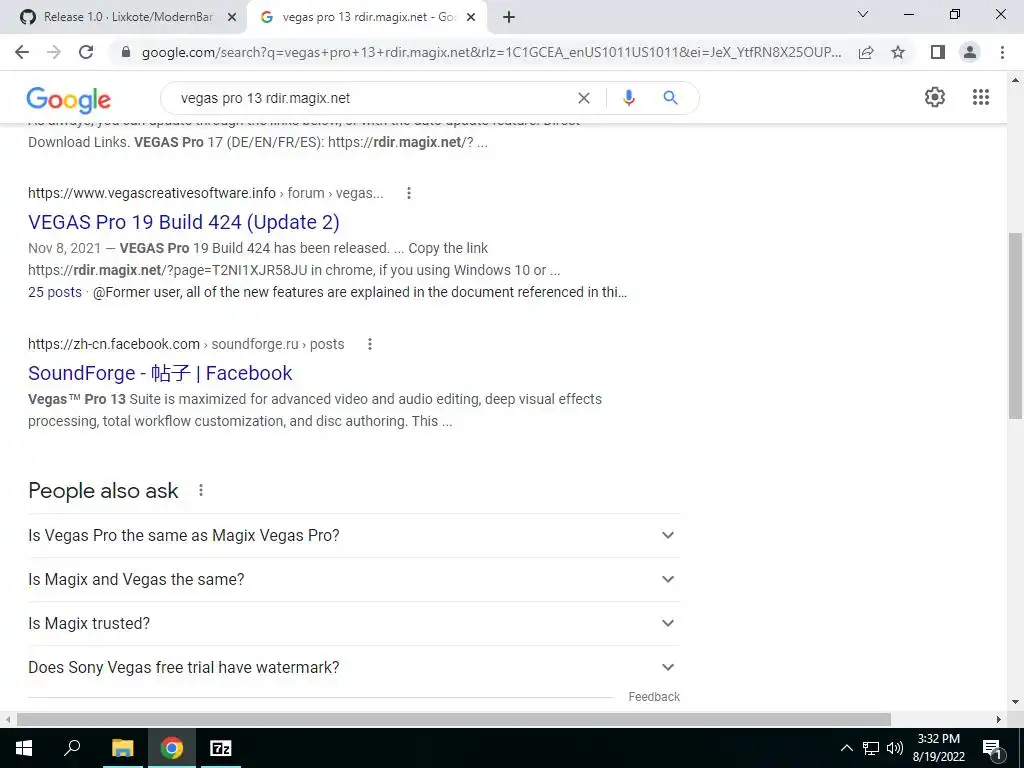Open the taskbar clock and date
The height and width of the screenshot is (768, 1024).
pyautogui.click(x=938, y=748)
